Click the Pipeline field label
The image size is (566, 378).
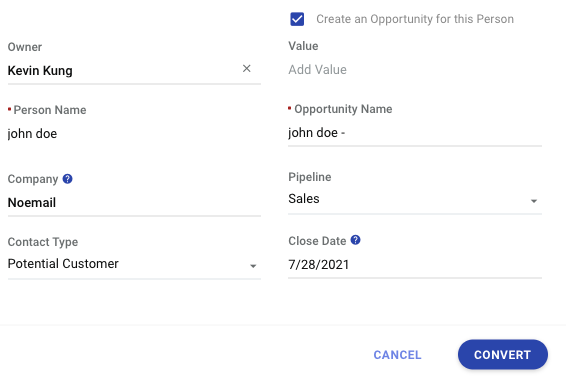tap(310, 177)
